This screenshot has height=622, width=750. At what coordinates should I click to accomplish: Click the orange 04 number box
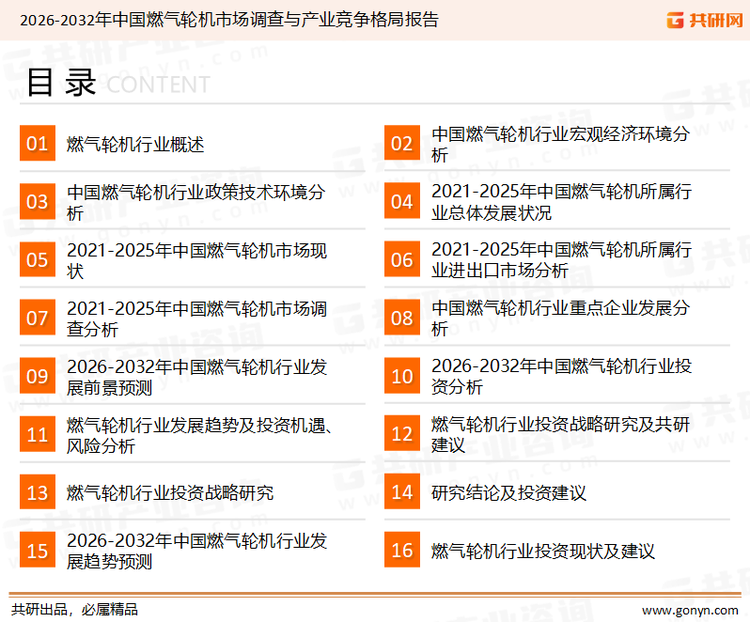(402, 201)
